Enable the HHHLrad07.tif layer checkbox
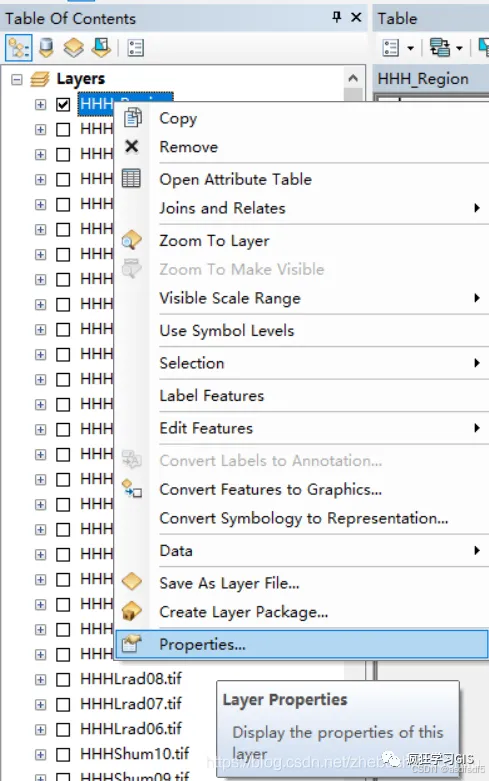The width and height of the screenshot is (489, 781). point(63,704)
